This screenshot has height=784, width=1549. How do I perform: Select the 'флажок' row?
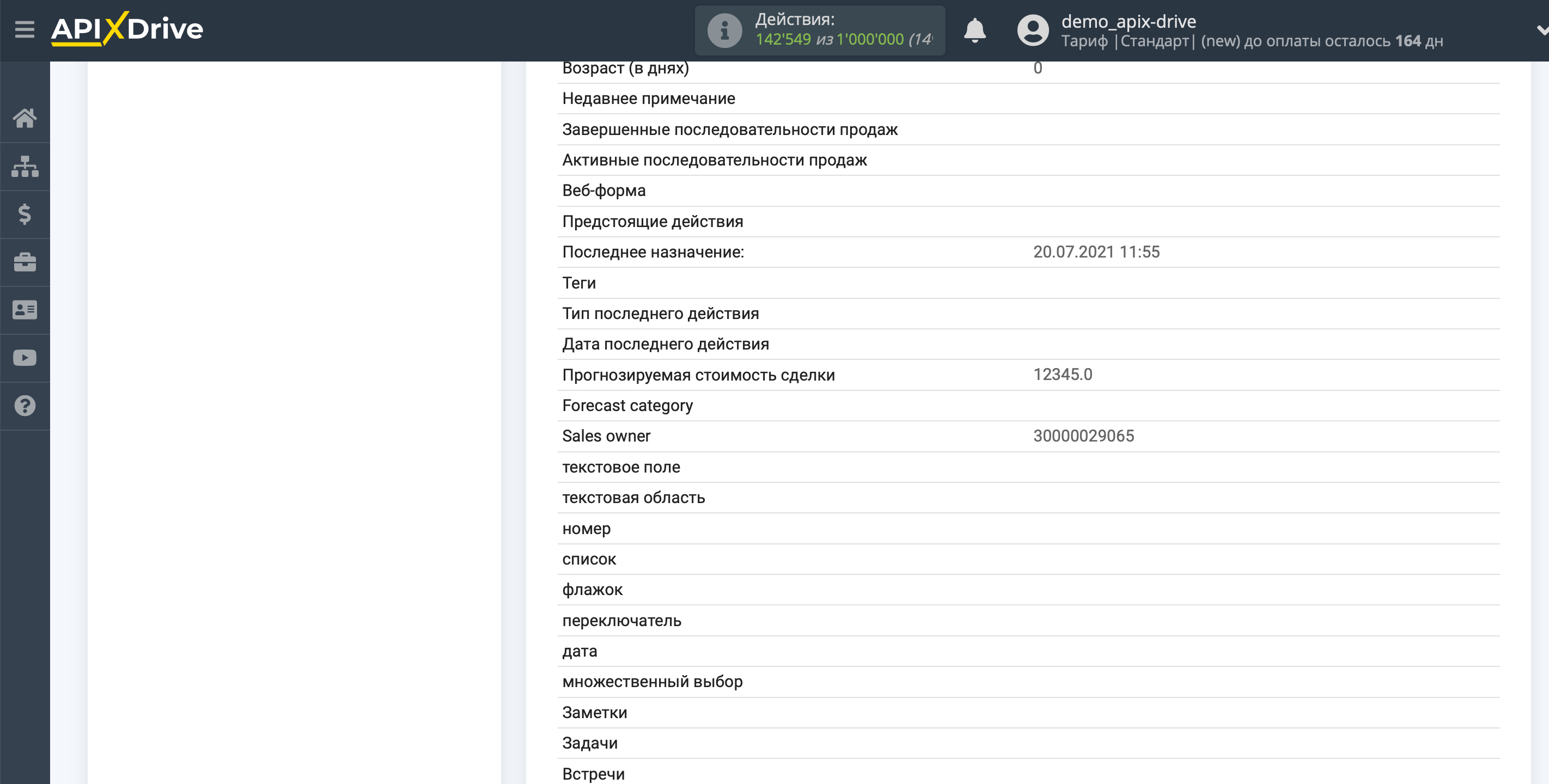click(1028, 590)
